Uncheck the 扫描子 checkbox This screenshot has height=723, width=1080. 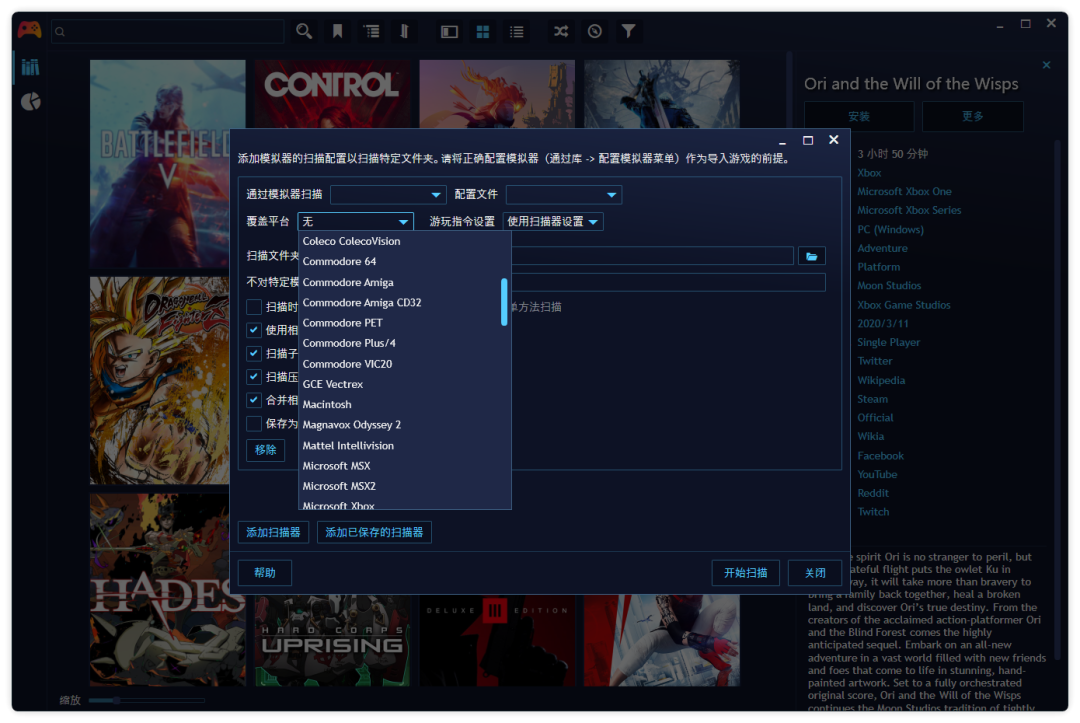pos(253,354)
